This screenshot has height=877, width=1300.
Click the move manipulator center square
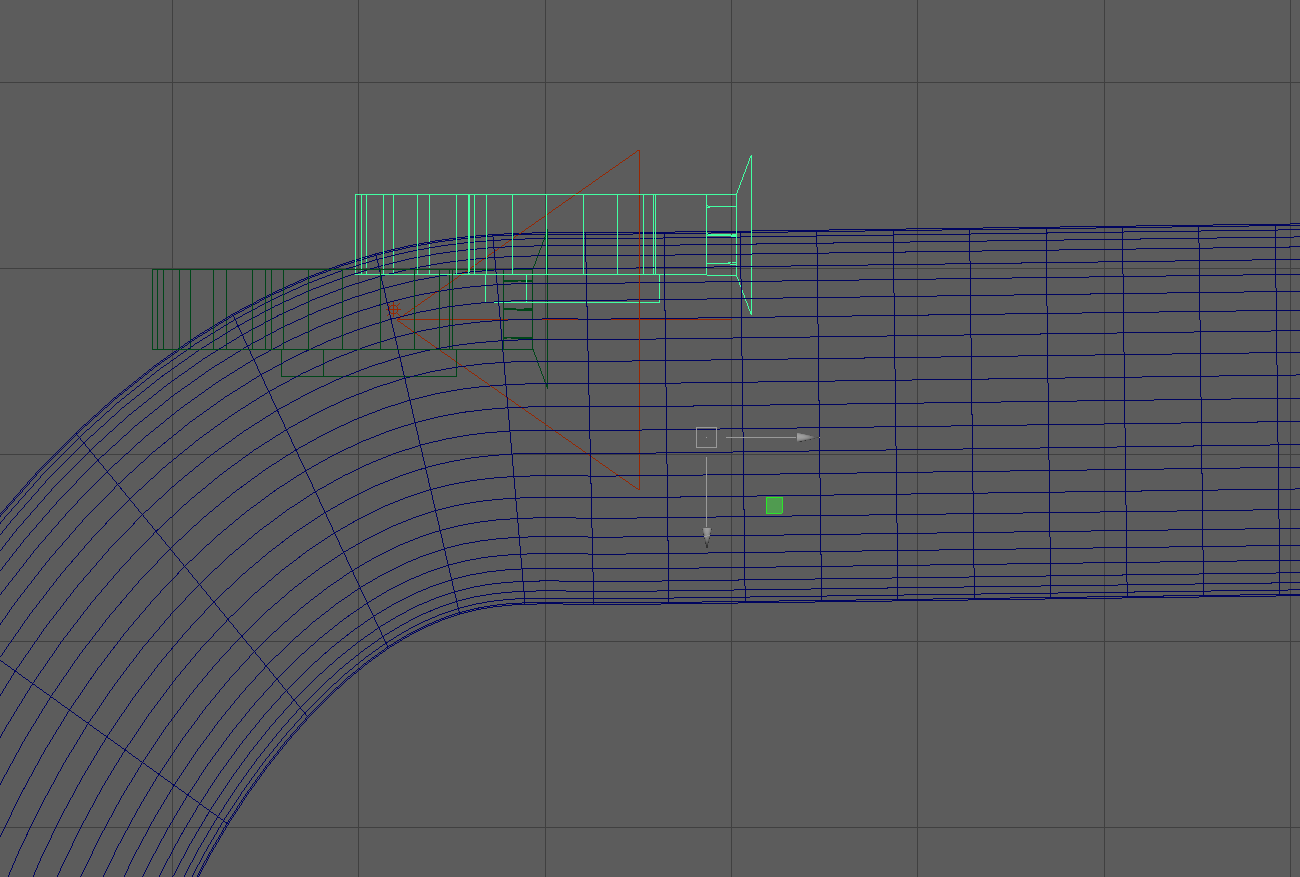(706, 437)
